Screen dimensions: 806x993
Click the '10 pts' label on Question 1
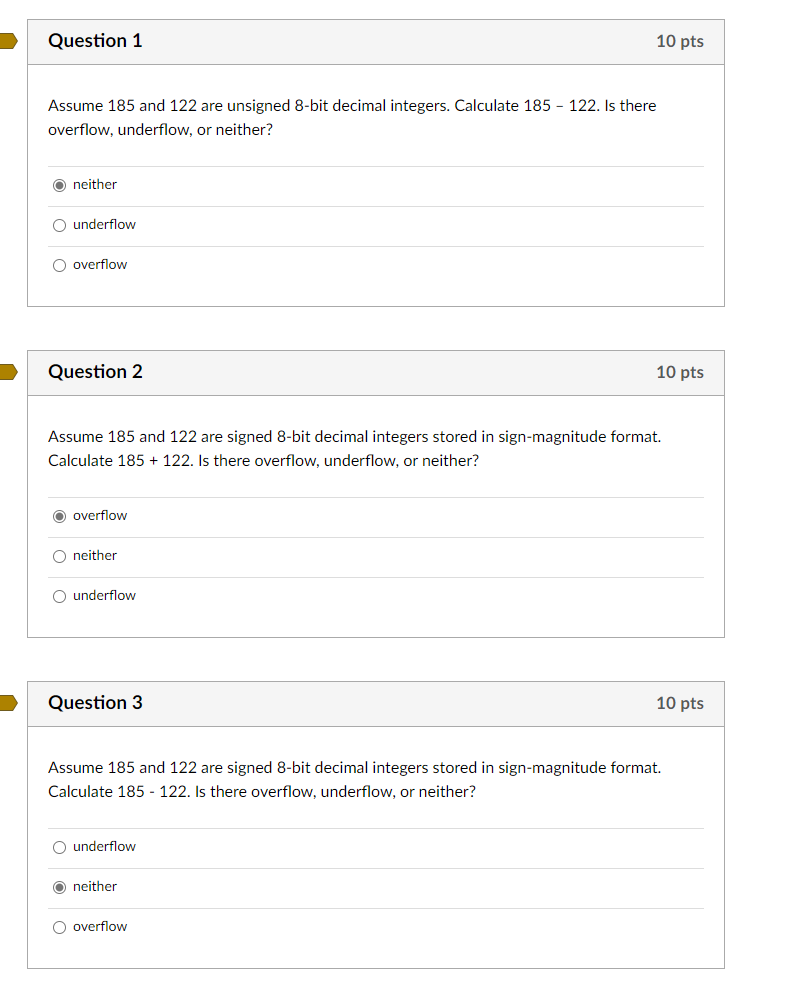(x=680, y=41)
